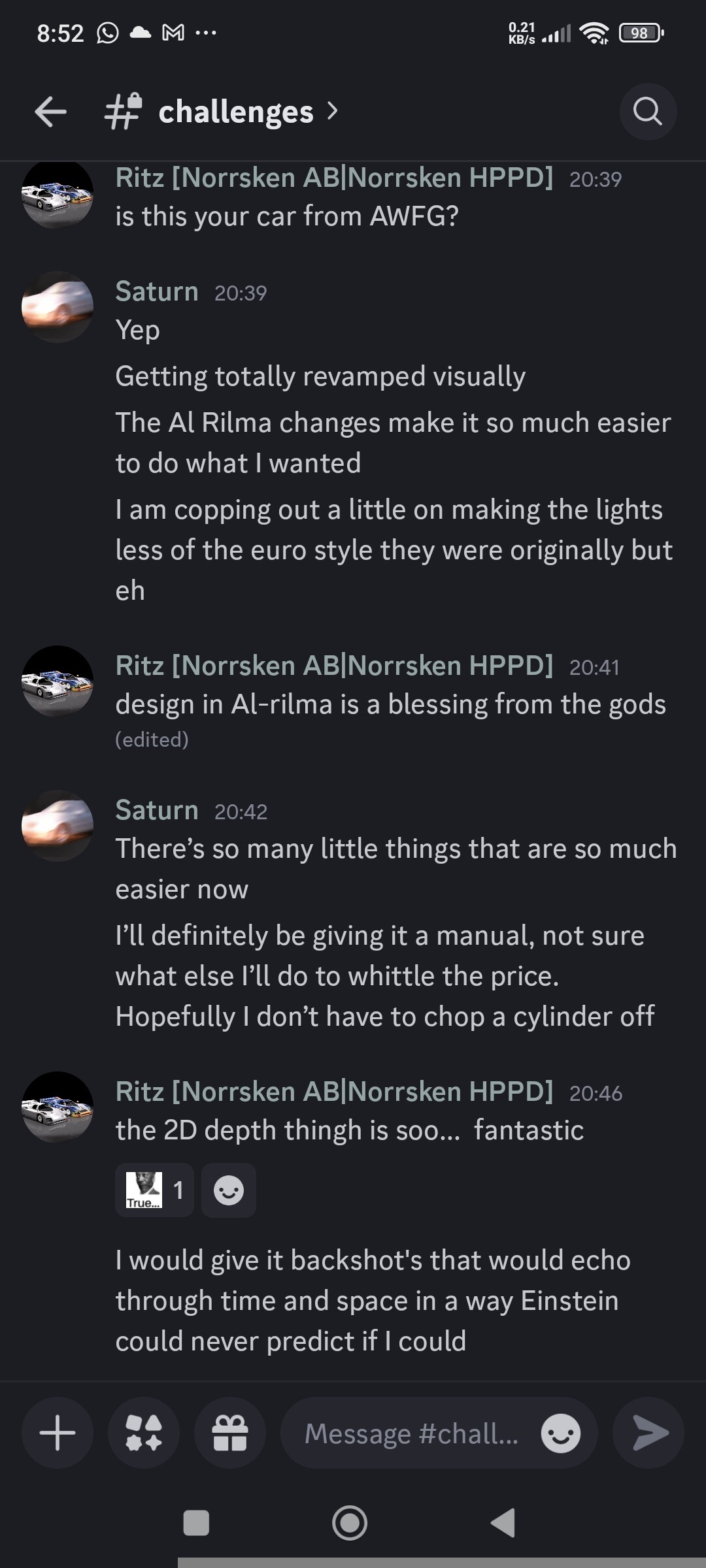The image size is (706, 1568).
Task: Open Saturn's avatar at the 20:39 message
Action: pos(58,307)
